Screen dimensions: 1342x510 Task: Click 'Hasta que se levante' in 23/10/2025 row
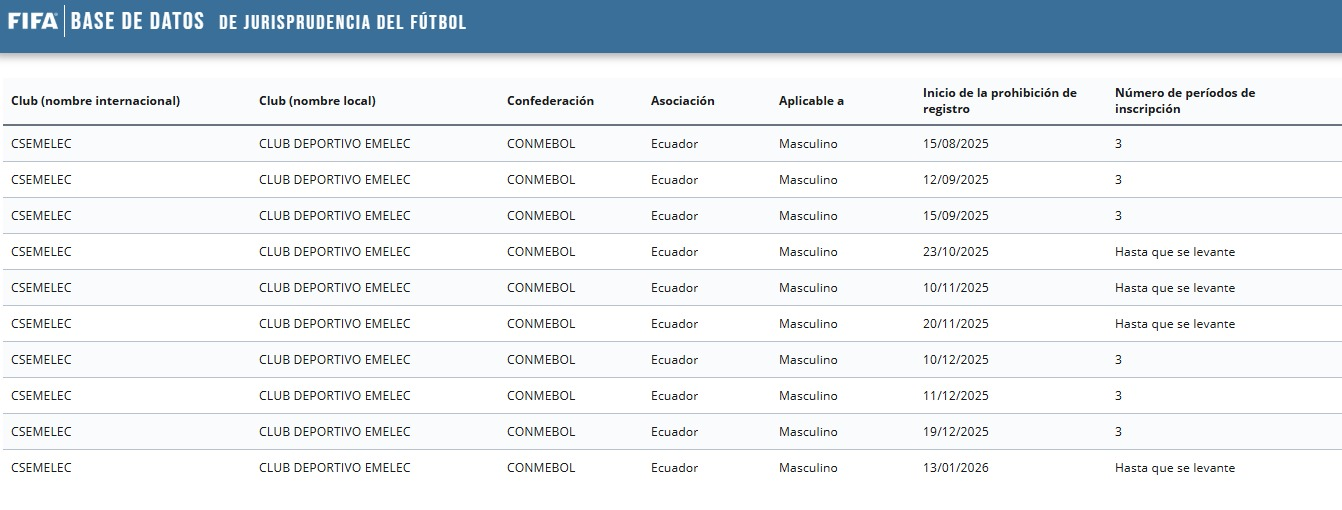[x=1174, y=252]
